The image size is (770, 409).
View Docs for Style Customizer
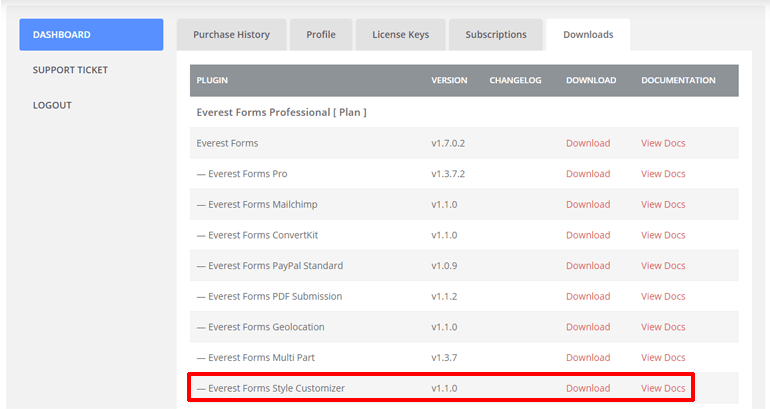663,388
